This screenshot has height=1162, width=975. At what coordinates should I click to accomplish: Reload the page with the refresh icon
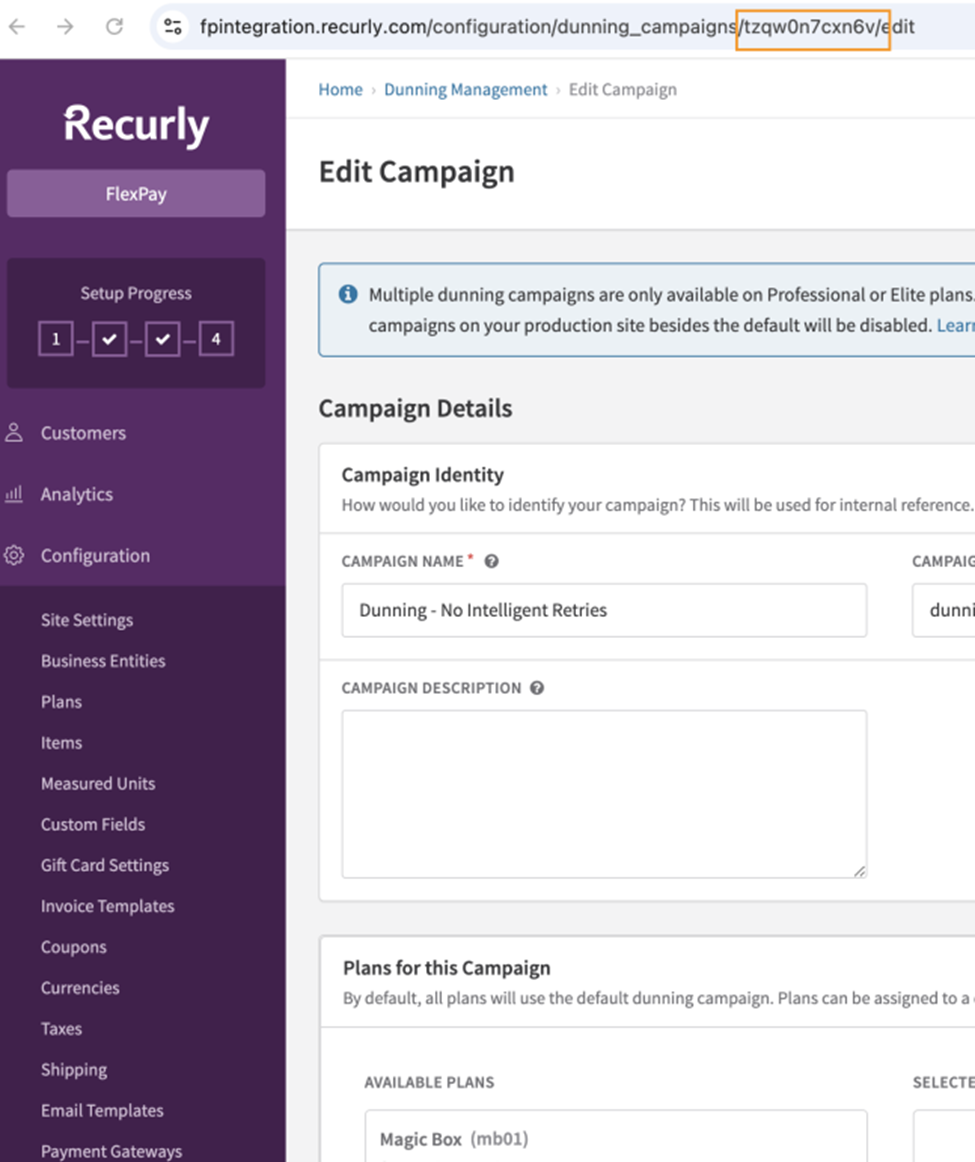click(114, 27)
